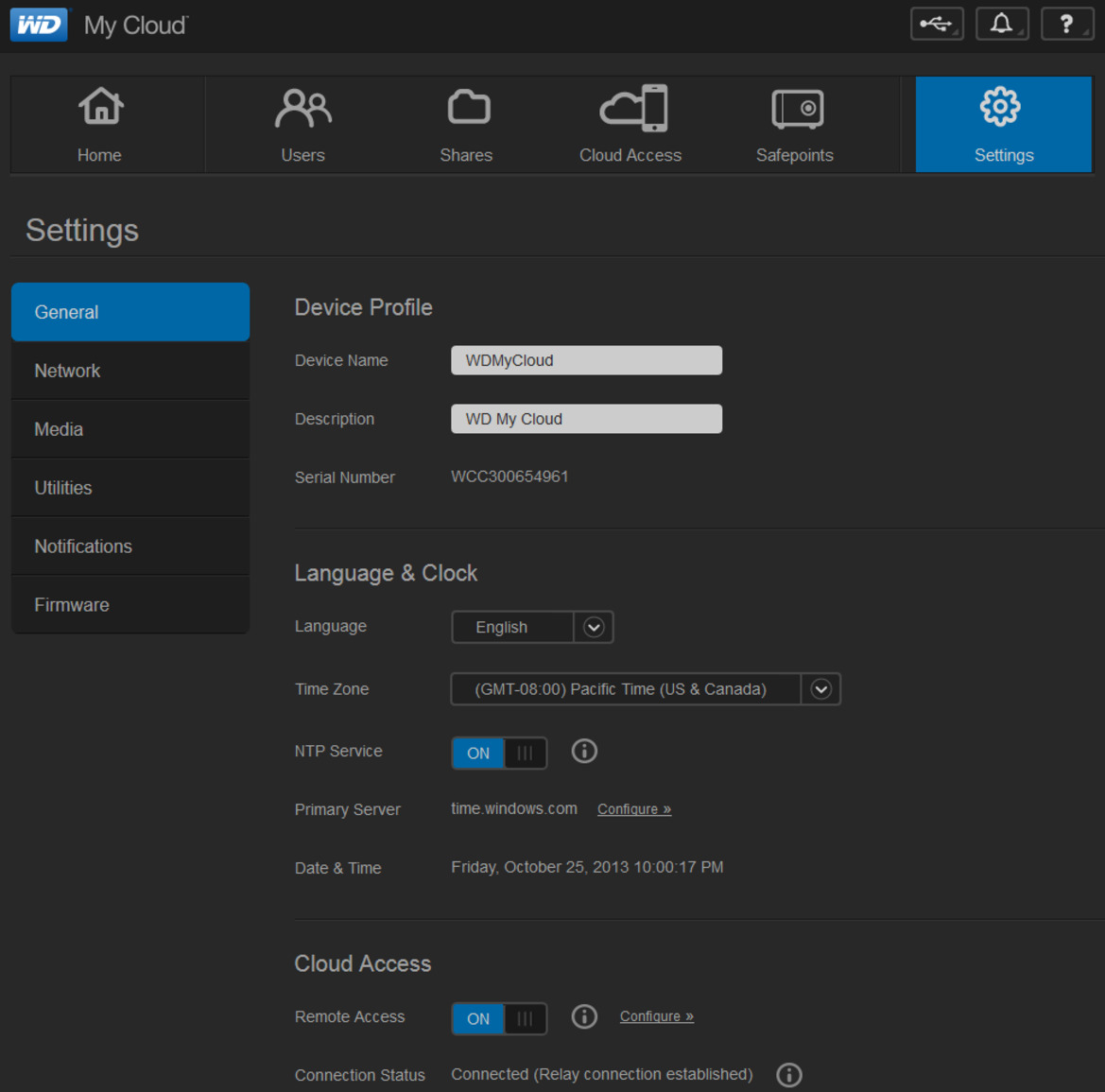
Task: Click Configure link for Remote Access
Action: (x=657, y=1016)
